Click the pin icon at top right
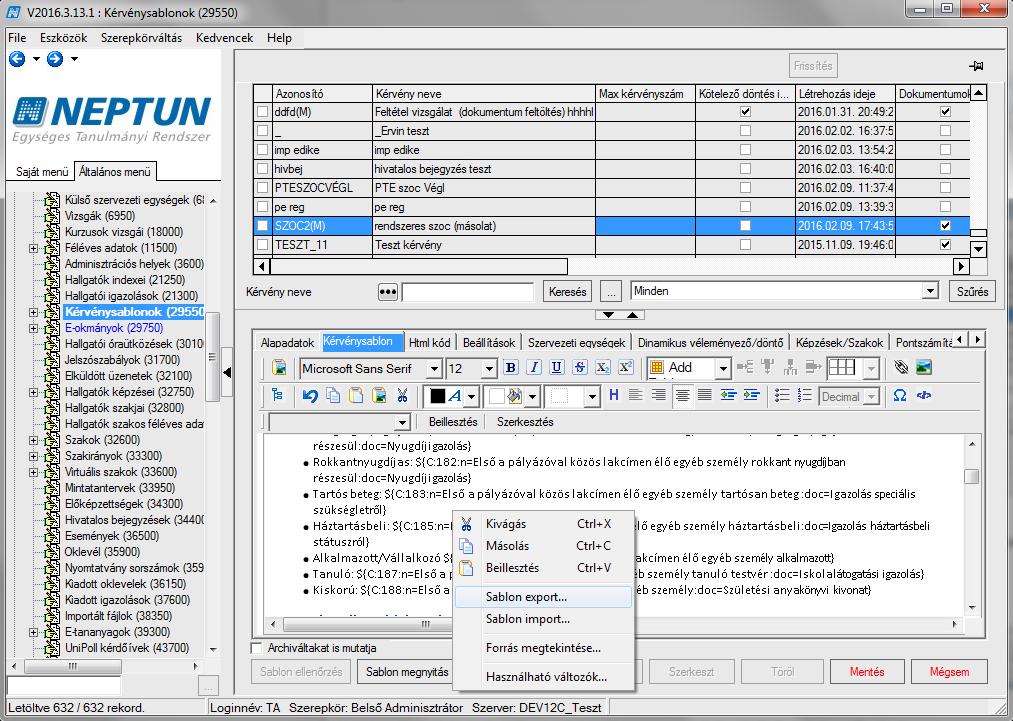 point(976,66)
